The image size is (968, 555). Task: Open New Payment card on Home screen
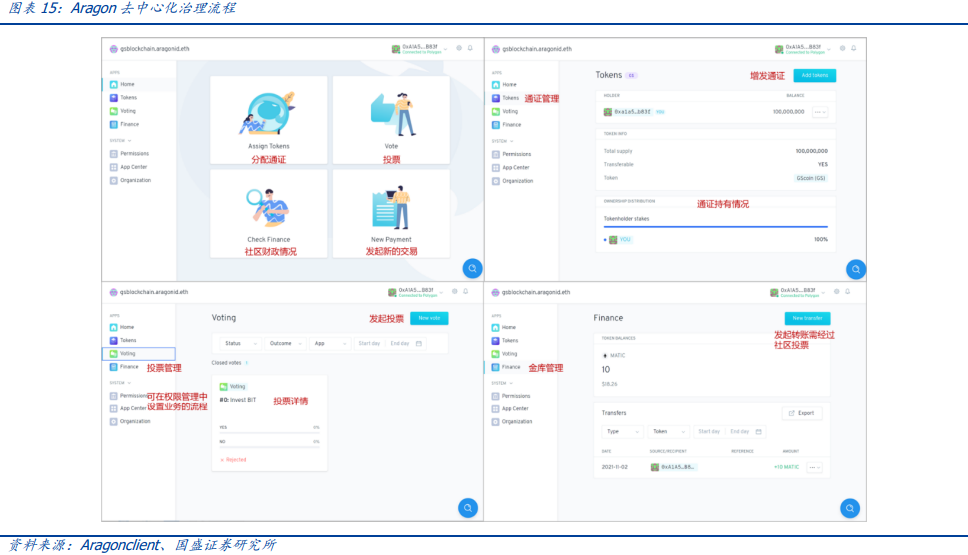[391, 214]
